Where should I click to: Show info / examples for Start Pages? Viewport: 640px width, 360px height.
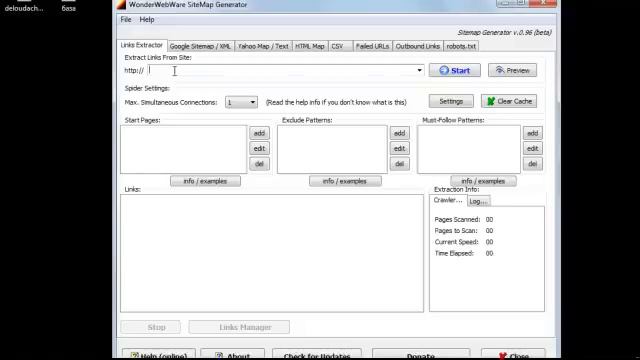[205, 181]
